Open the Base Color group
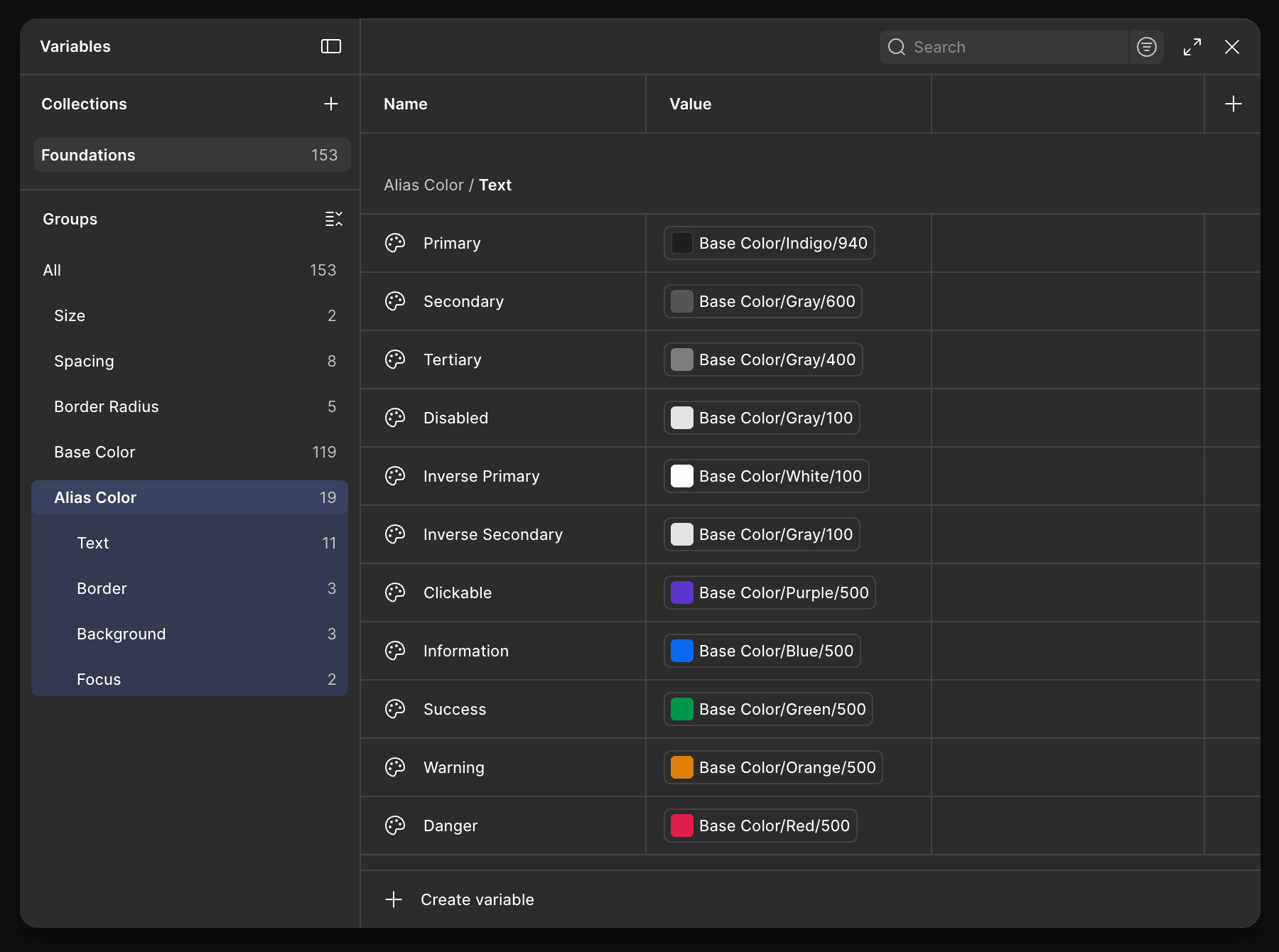The width and height of the screenshot is (1279, 952). (x=190, y=452)
